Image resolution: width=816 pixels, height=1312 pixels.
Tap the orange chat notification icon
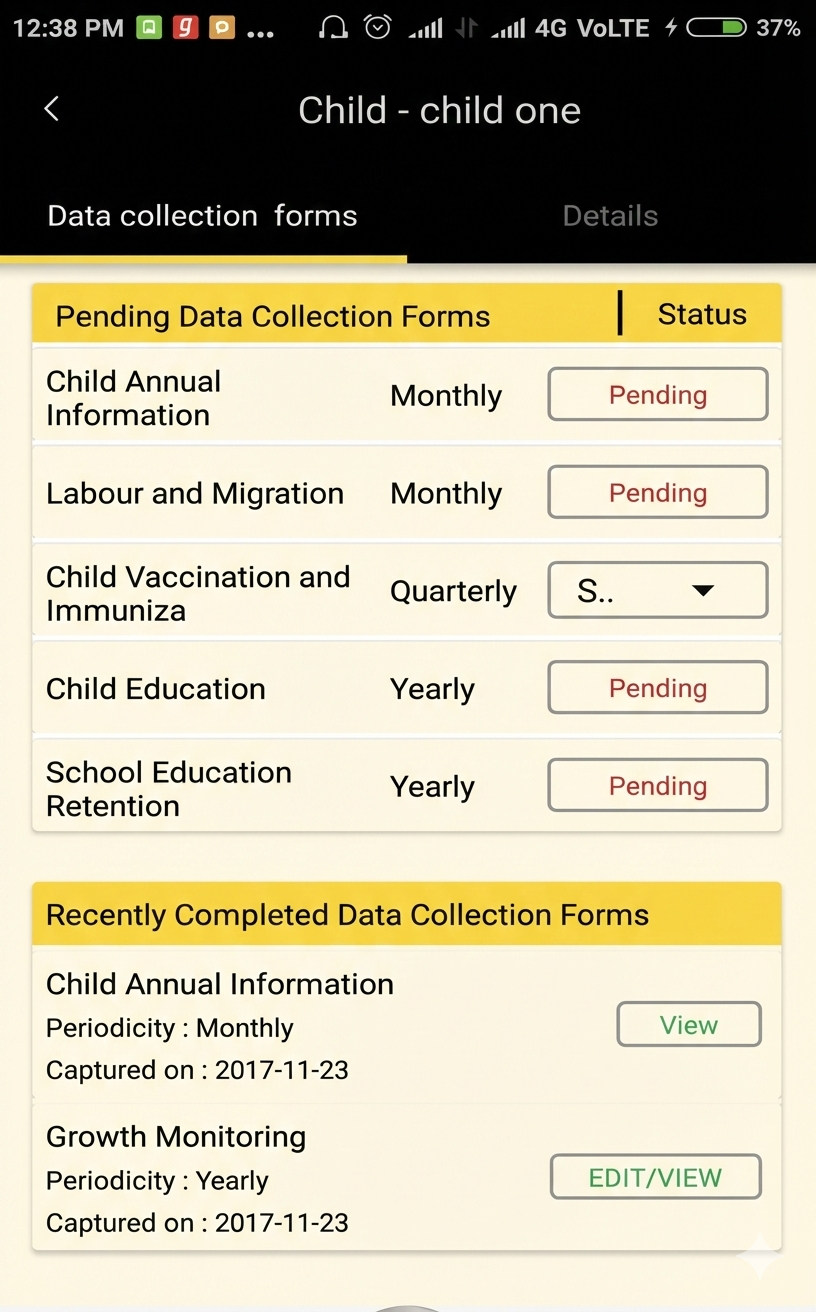(x=221, y=28)
